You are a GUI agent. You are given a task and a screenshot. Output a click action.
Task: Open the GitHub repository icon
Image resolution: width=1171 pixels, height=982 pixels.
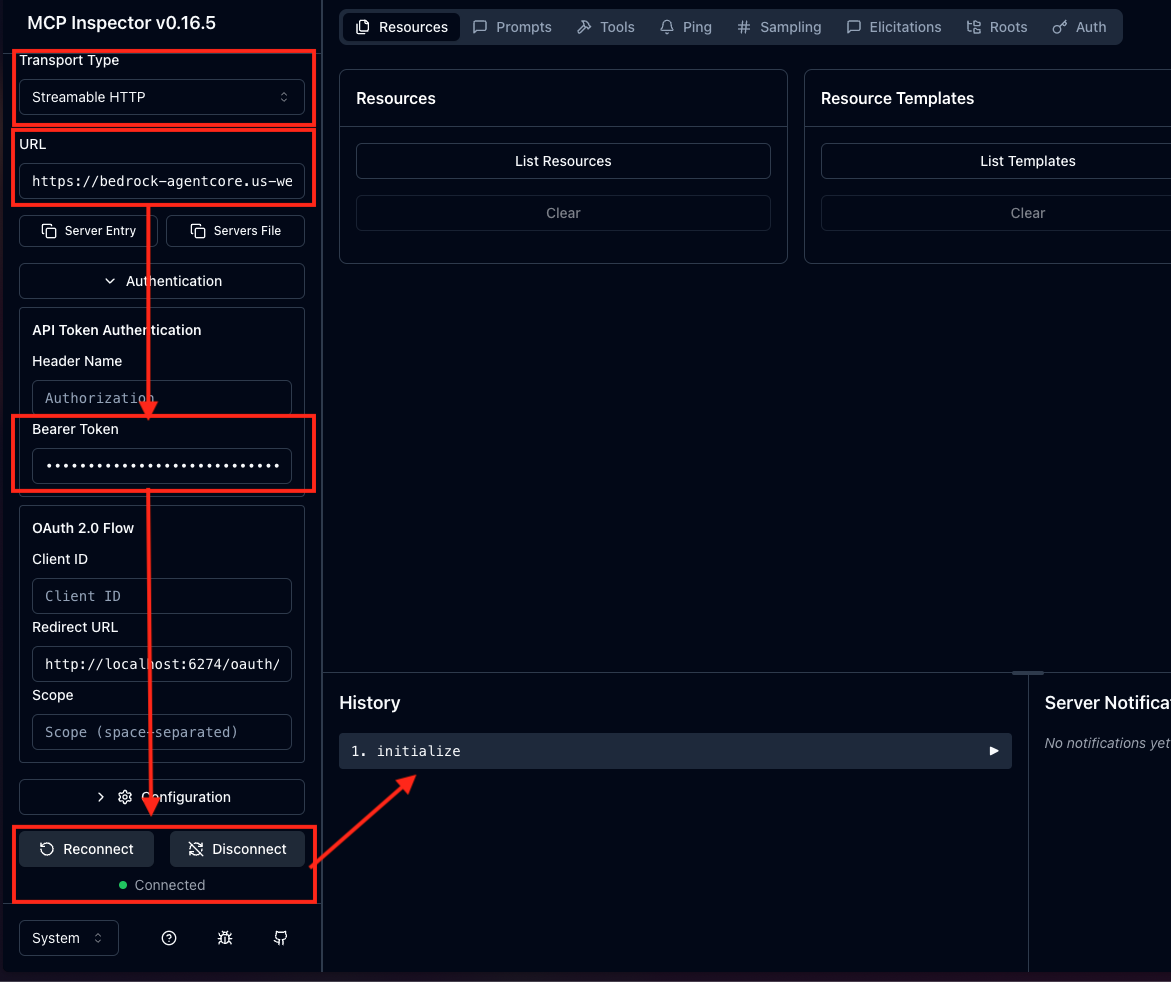point(281,938)
